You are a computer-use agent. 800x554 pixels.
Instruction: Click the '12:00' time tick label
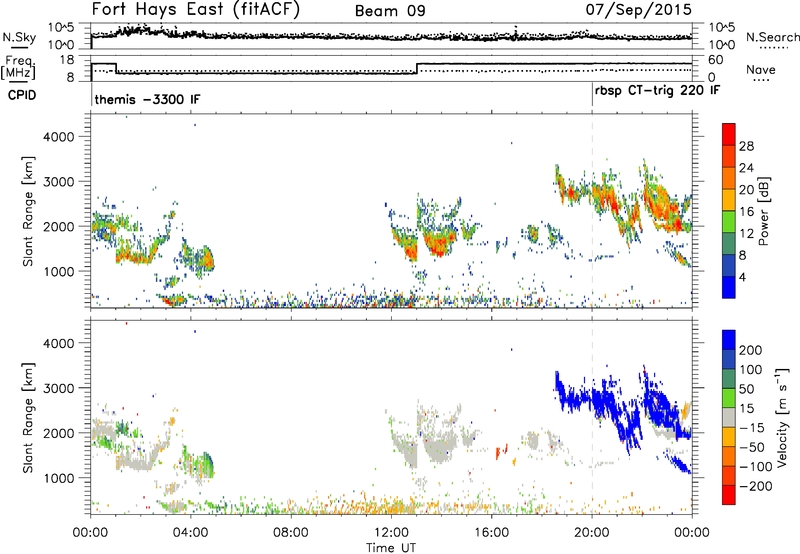pos(391,533)
